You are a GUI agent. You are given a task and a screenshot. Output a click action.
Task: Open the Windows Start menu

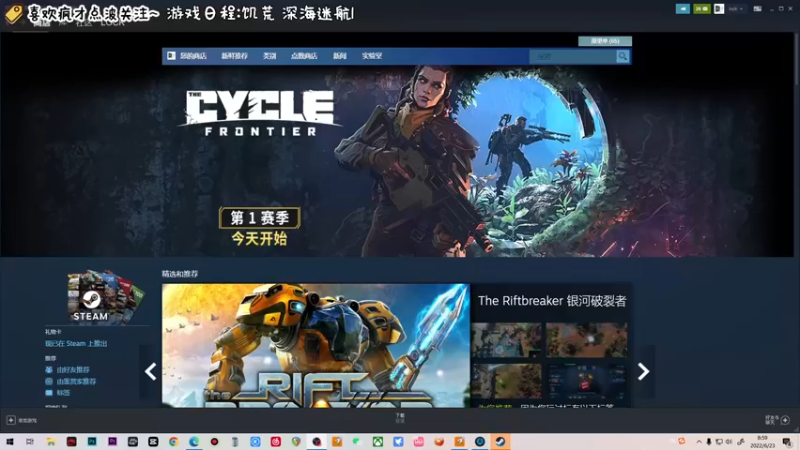click(9, 442)
